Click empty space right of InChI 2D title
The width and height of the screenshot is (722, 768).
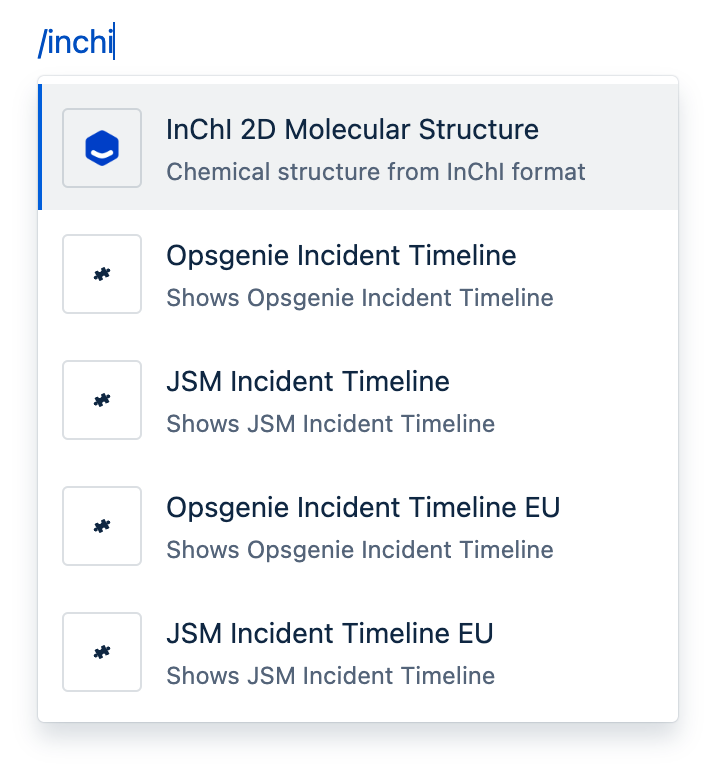click(610, 130)
